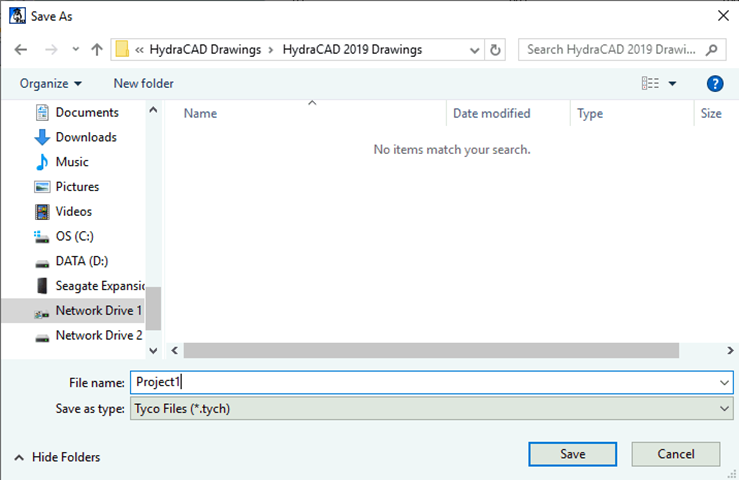This screenshot has height=480, width=739.
Task: Click the Documents folder icon
Action: coord(42,112)
